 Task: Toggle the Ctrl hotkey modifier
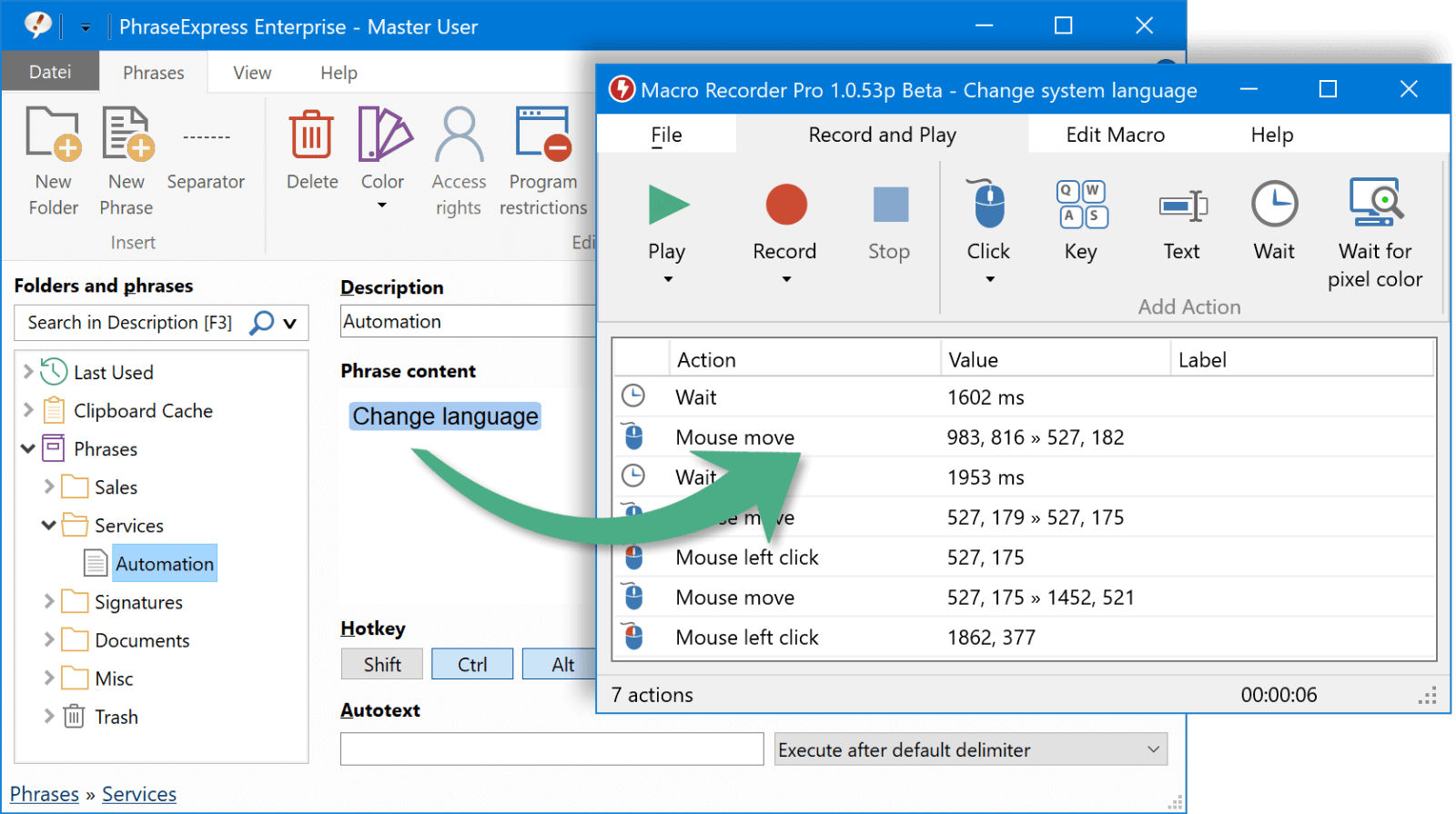click(472, 665)
